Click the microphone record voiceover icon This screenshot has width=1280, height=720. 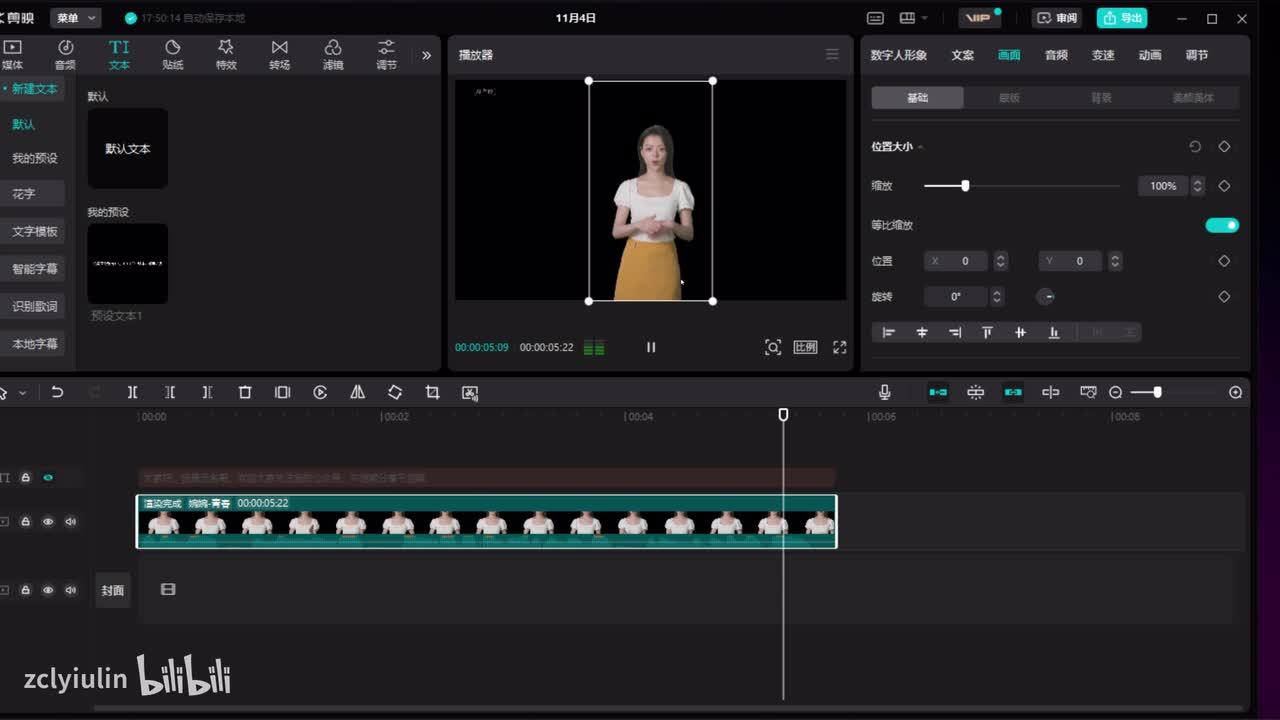[884, 393]
